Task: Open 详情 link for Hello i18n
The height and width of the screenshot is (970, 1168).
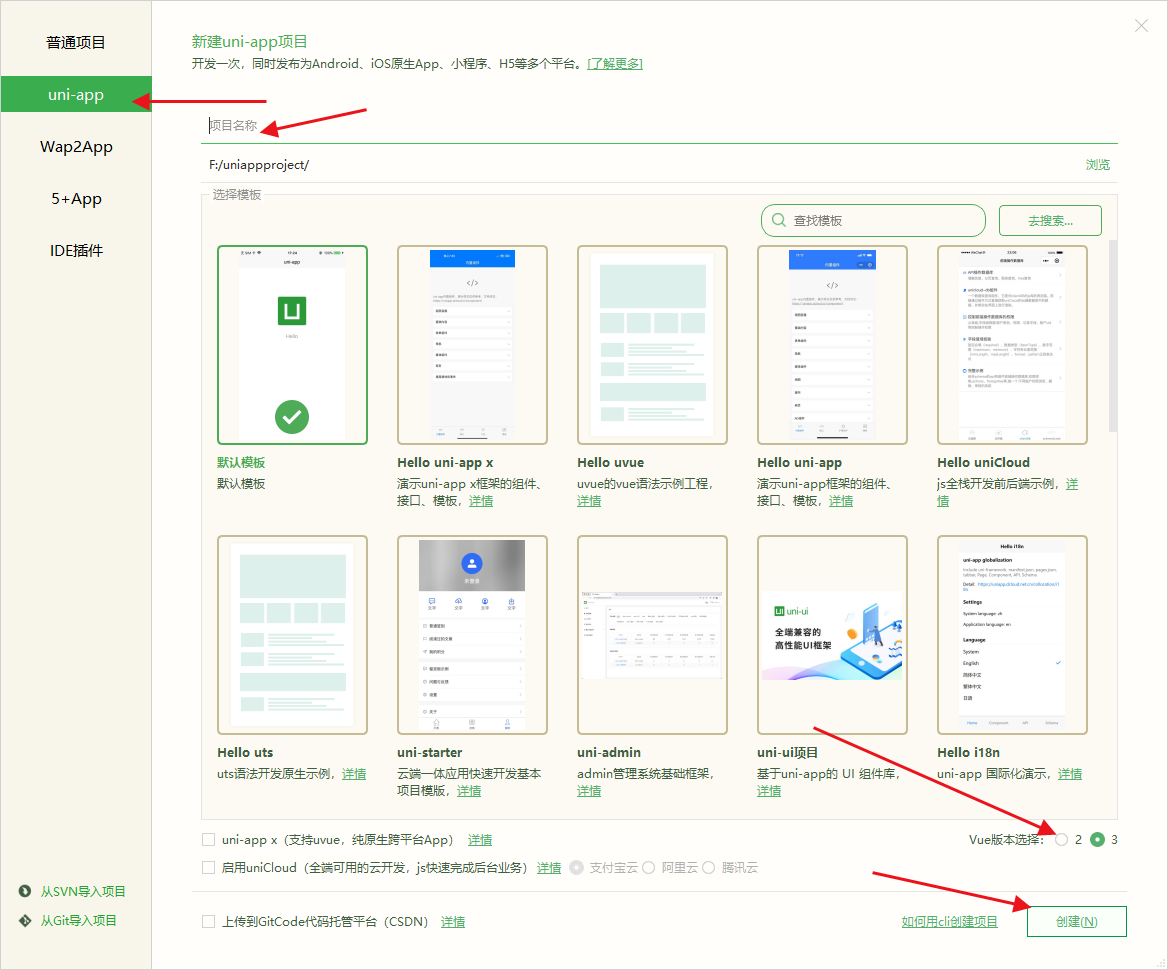Action: click(x=1070, y=774)
